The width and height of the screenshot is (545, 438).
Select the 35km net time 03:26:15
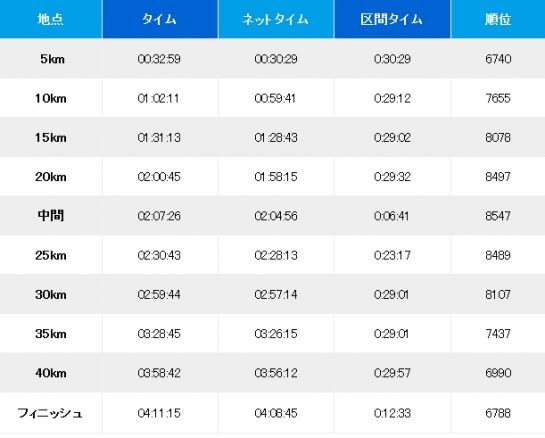(276, 334)
